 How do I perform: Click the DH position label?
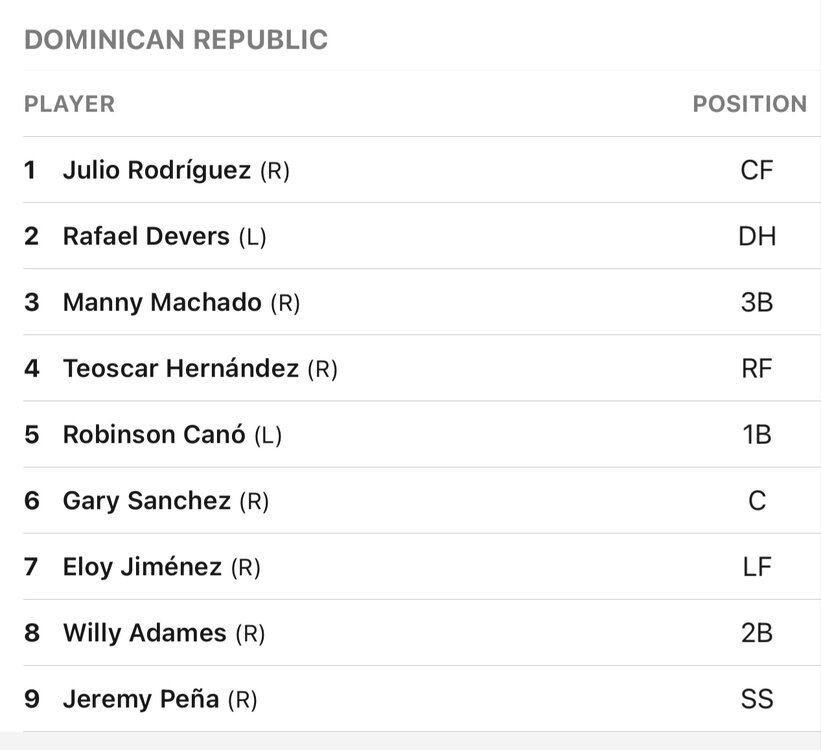point(757,236)
